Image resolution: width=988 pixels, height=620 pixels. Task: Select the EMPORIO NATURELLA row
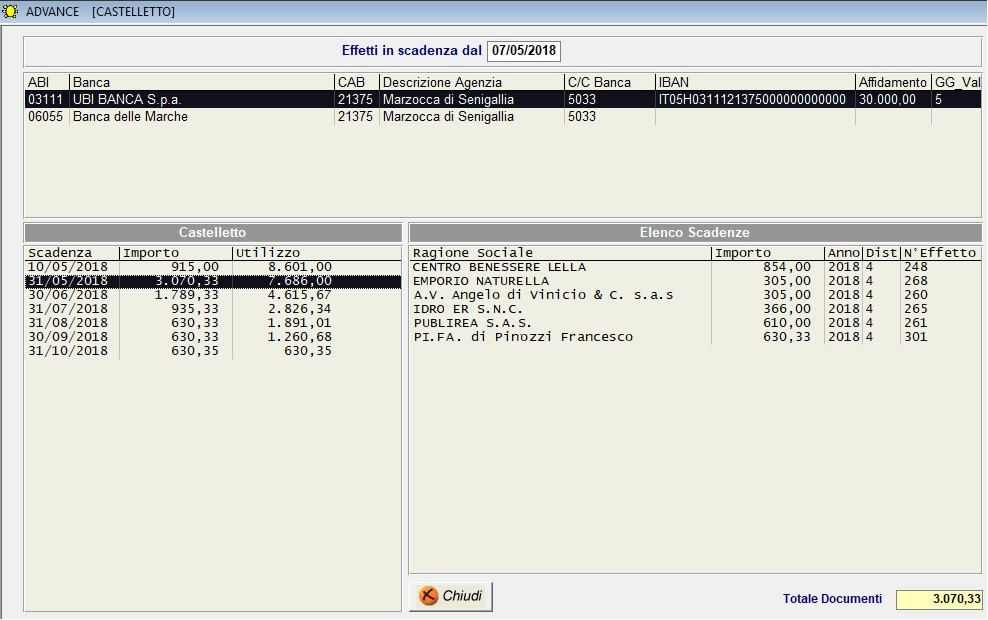click(695, 281)
